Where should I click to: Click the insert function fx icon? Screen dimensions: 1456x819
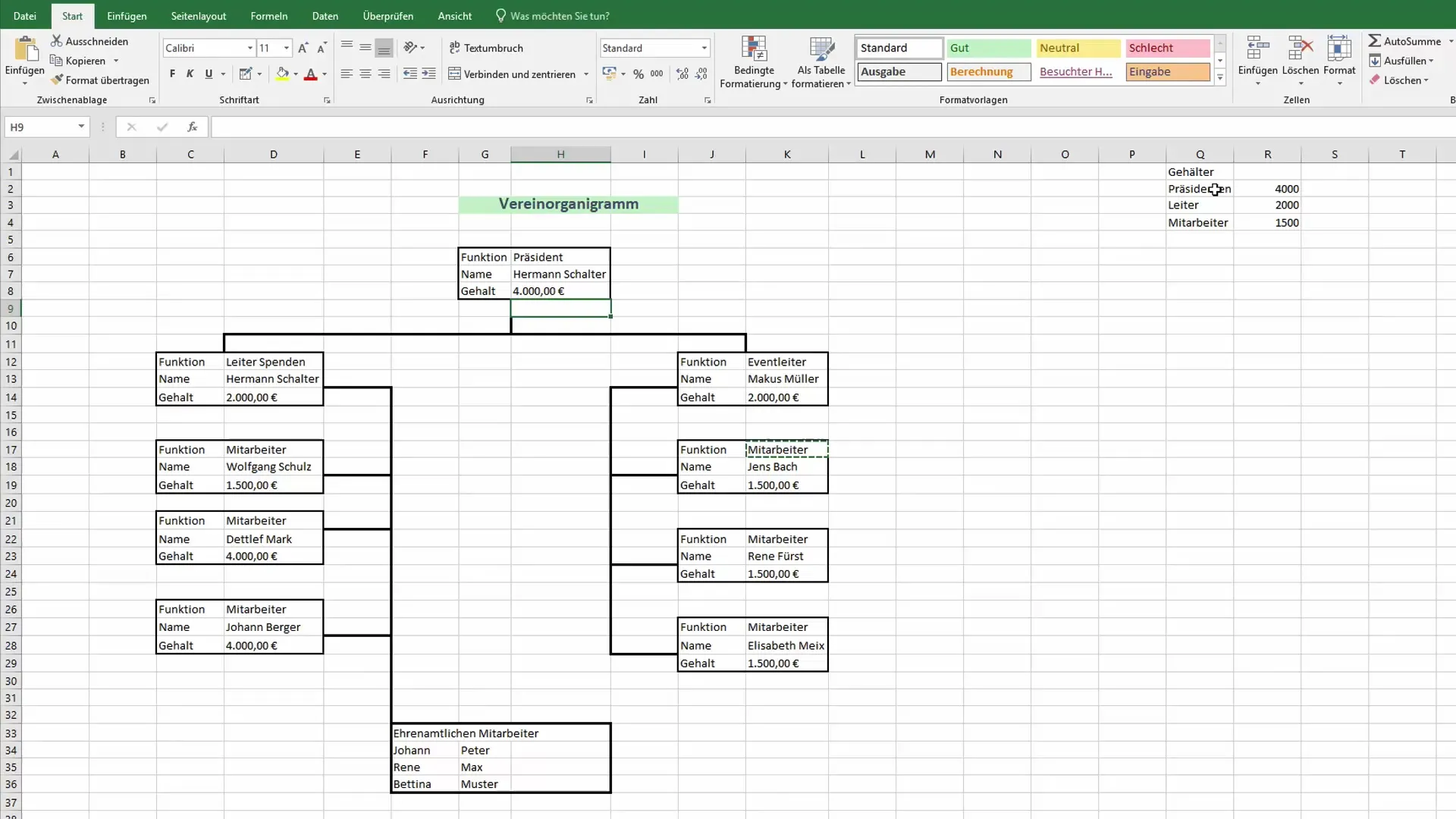tap(192, 127)
